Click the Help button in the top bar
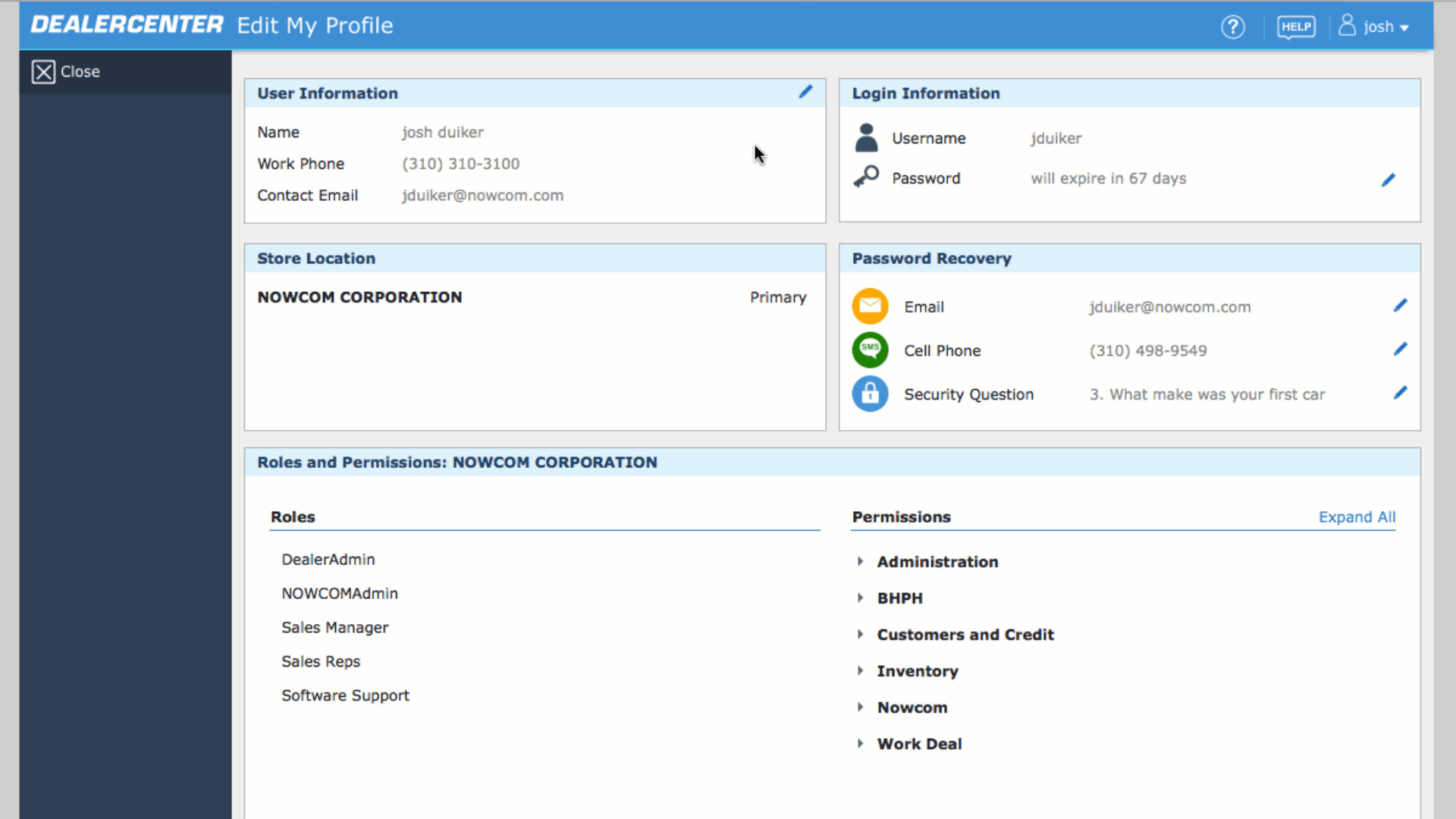Screen dimensions: 1456x819 click(1296, 26)
